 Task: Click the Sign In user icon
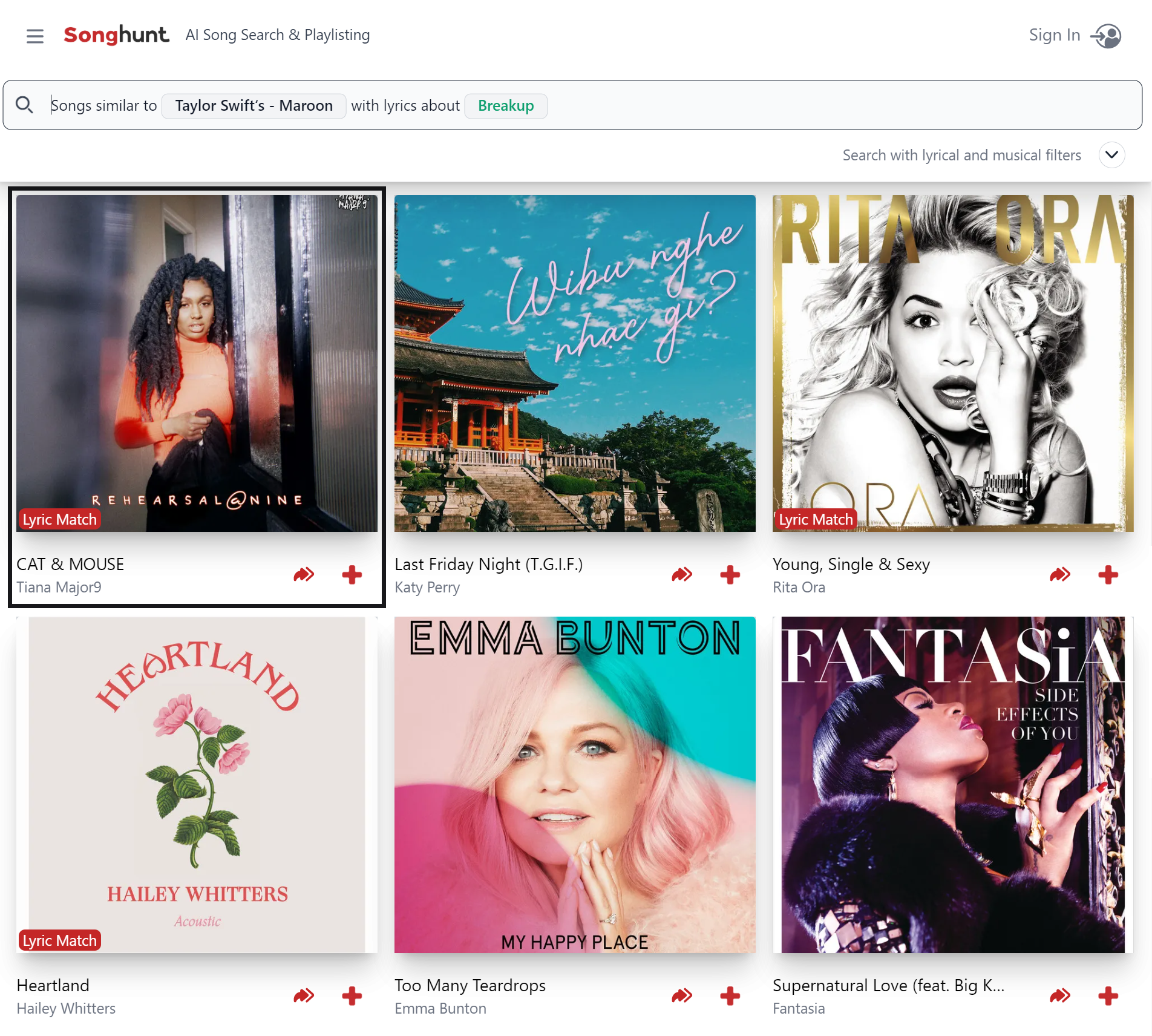point(1107,36)
